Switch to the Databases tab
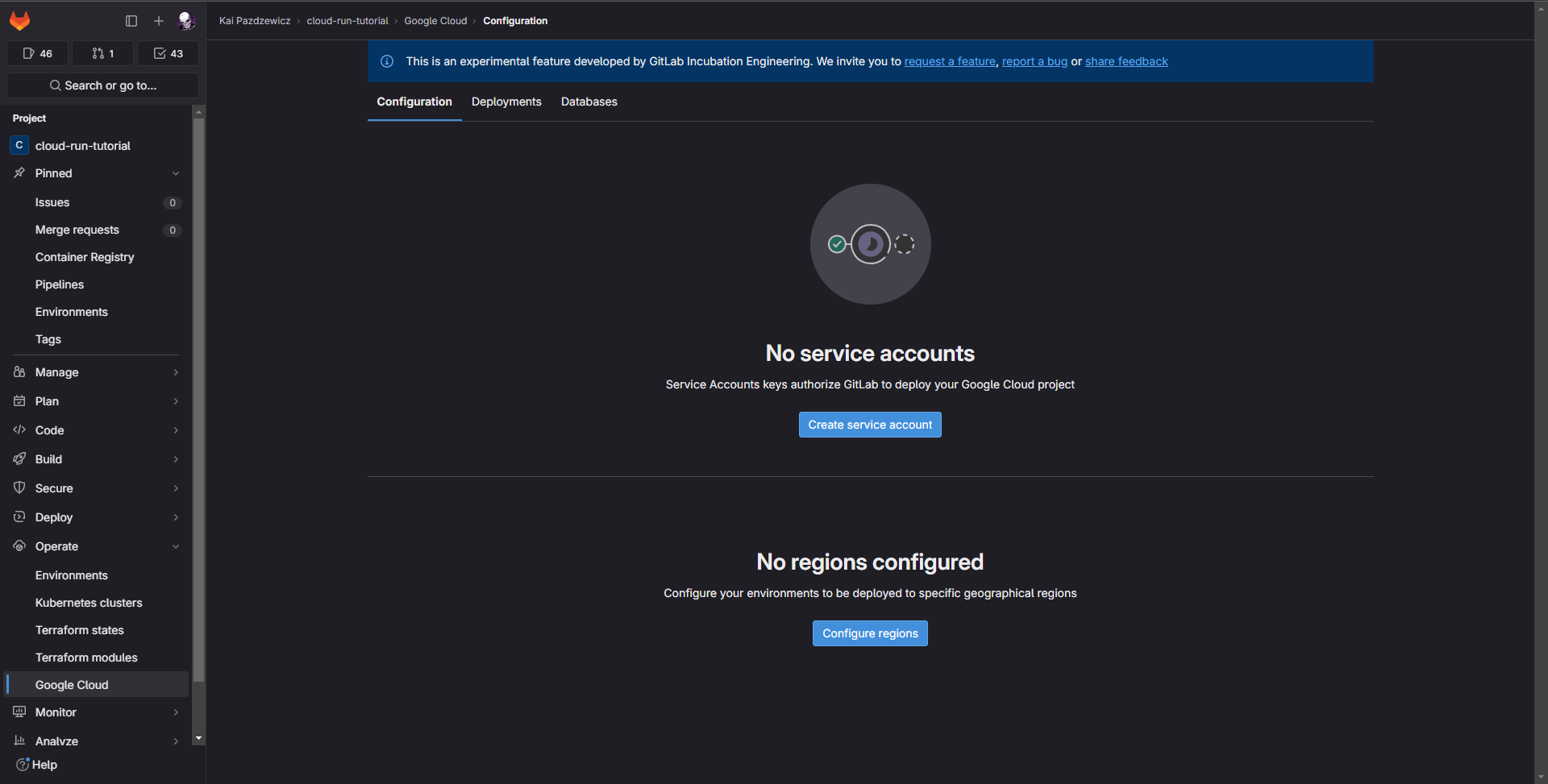 coord(589,102)
